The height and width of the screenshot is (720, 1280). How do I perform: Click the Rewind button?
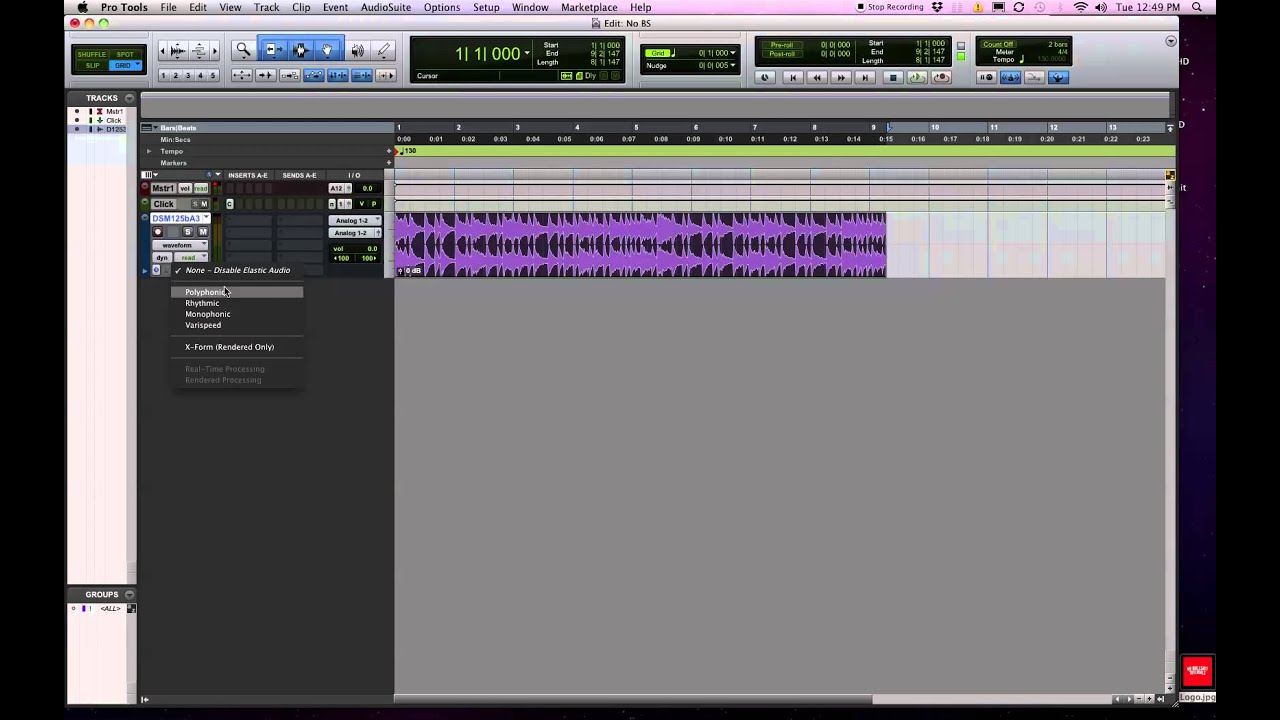pos(817,77)
